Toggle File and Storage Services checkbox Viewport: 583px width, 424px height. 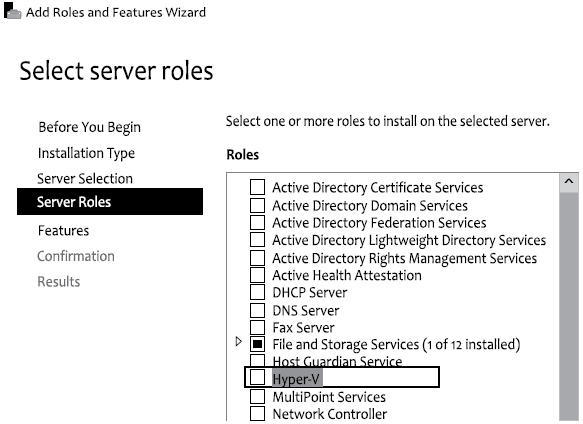click(x=257, y=344)
